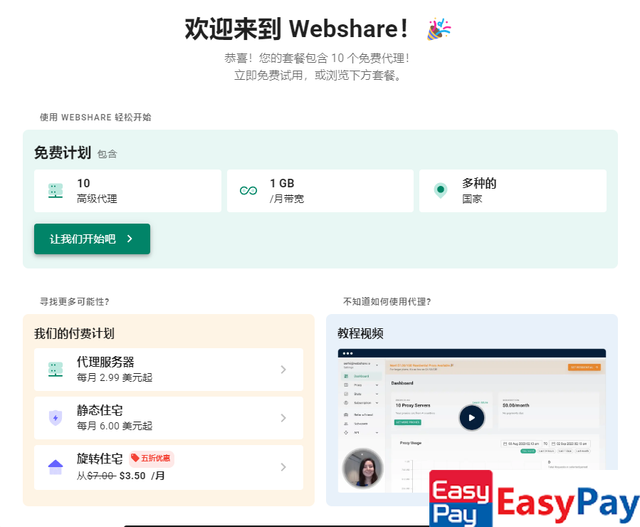Click the infinity icon beside 1 GB

tap(248, 191)
